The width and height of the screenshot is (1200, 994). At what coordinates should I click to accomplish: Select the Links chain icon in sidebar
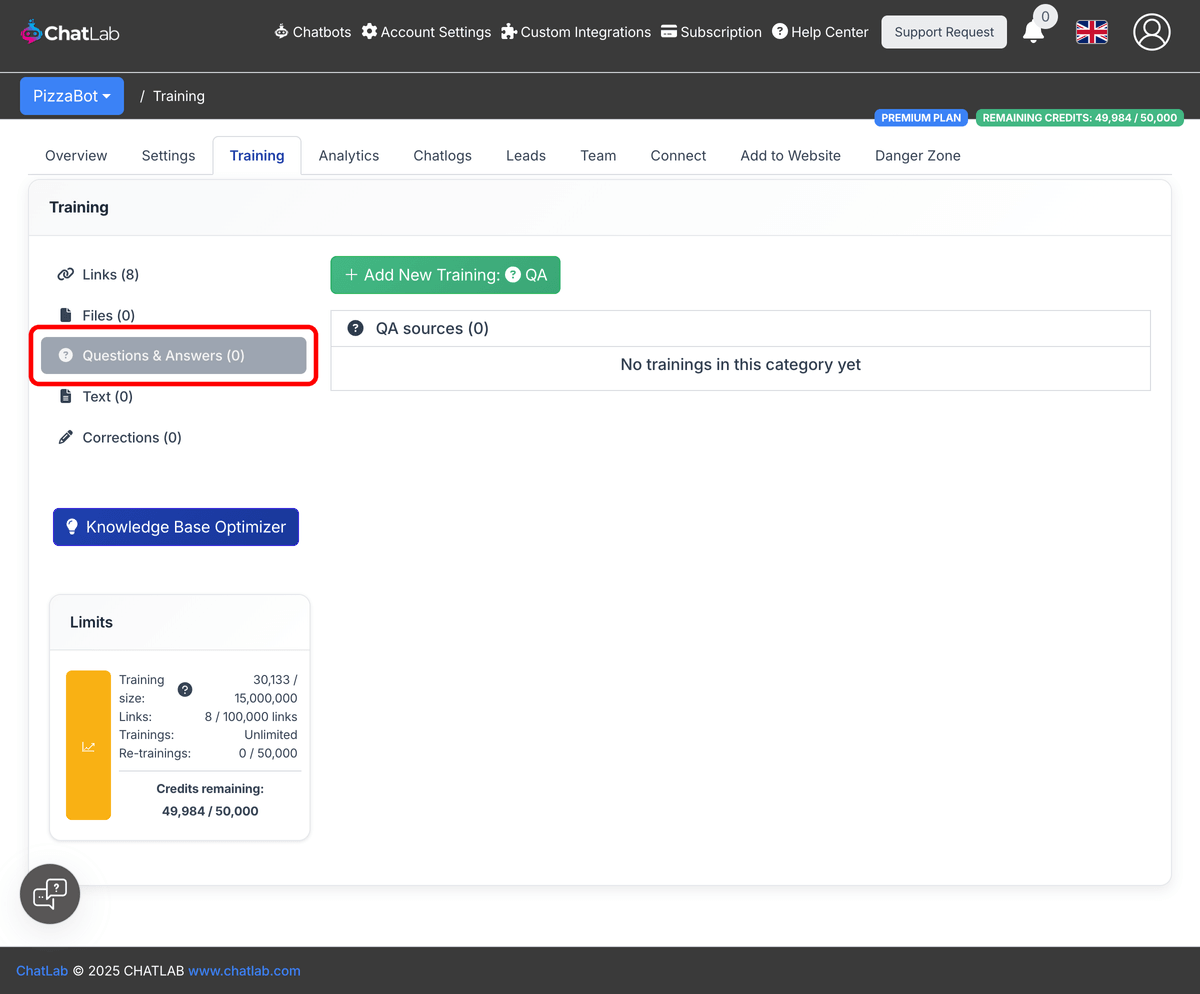(x=66, y=274)
